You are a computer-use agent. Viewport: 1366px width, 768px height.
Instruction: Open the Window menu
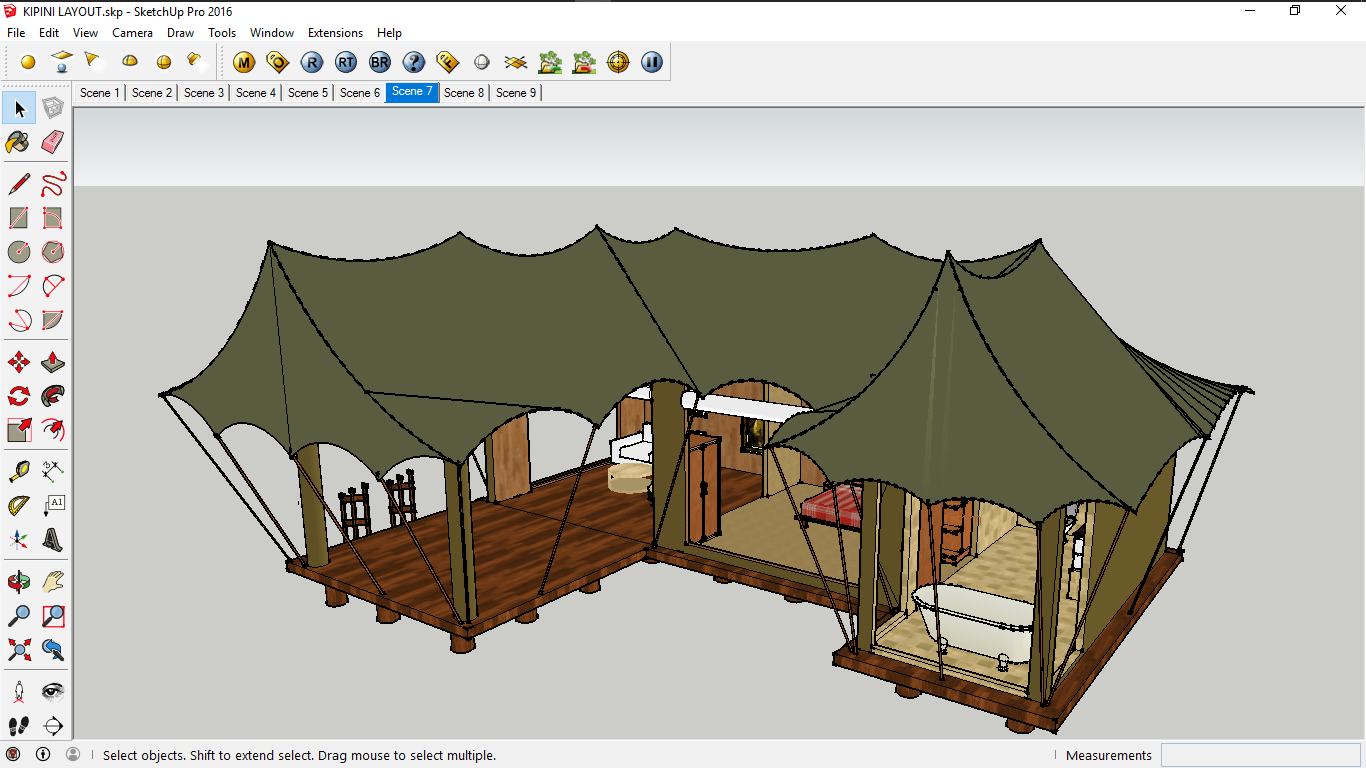271,33
